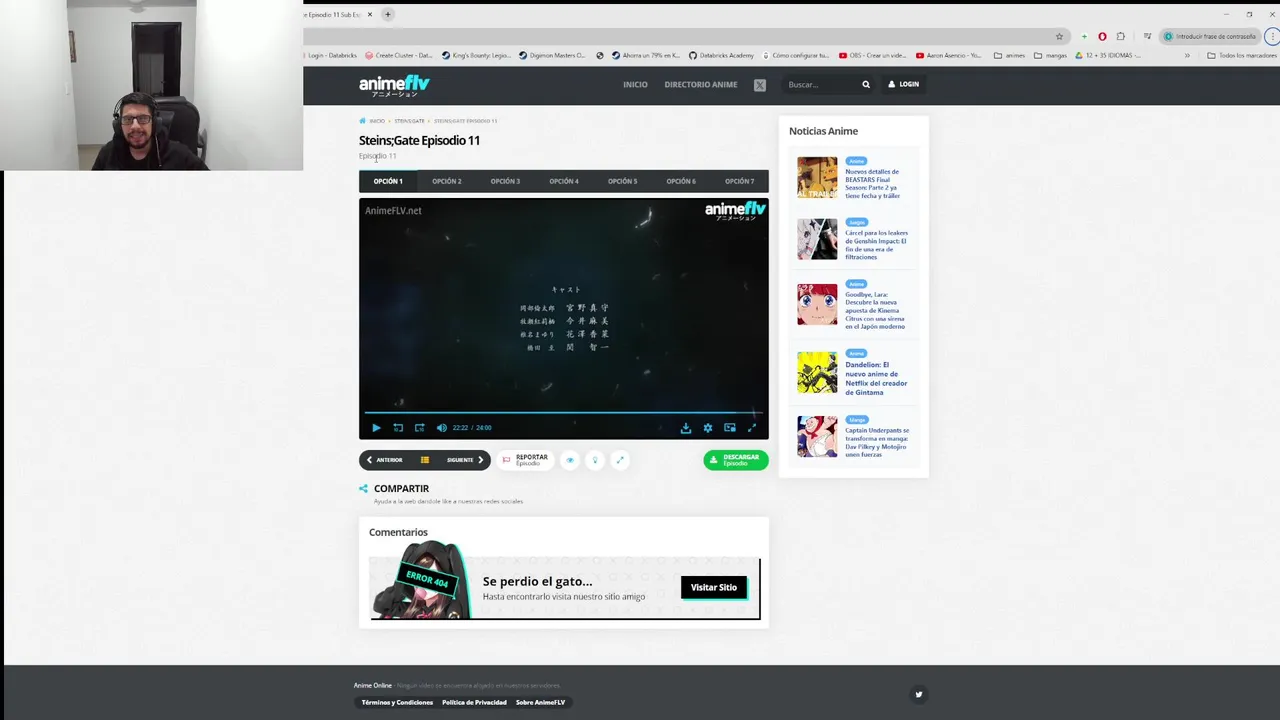Open STEINS;GATE breadcrumb link
Screen dimensions: 1280x720
pyautogui.click(x=409, y=121)
